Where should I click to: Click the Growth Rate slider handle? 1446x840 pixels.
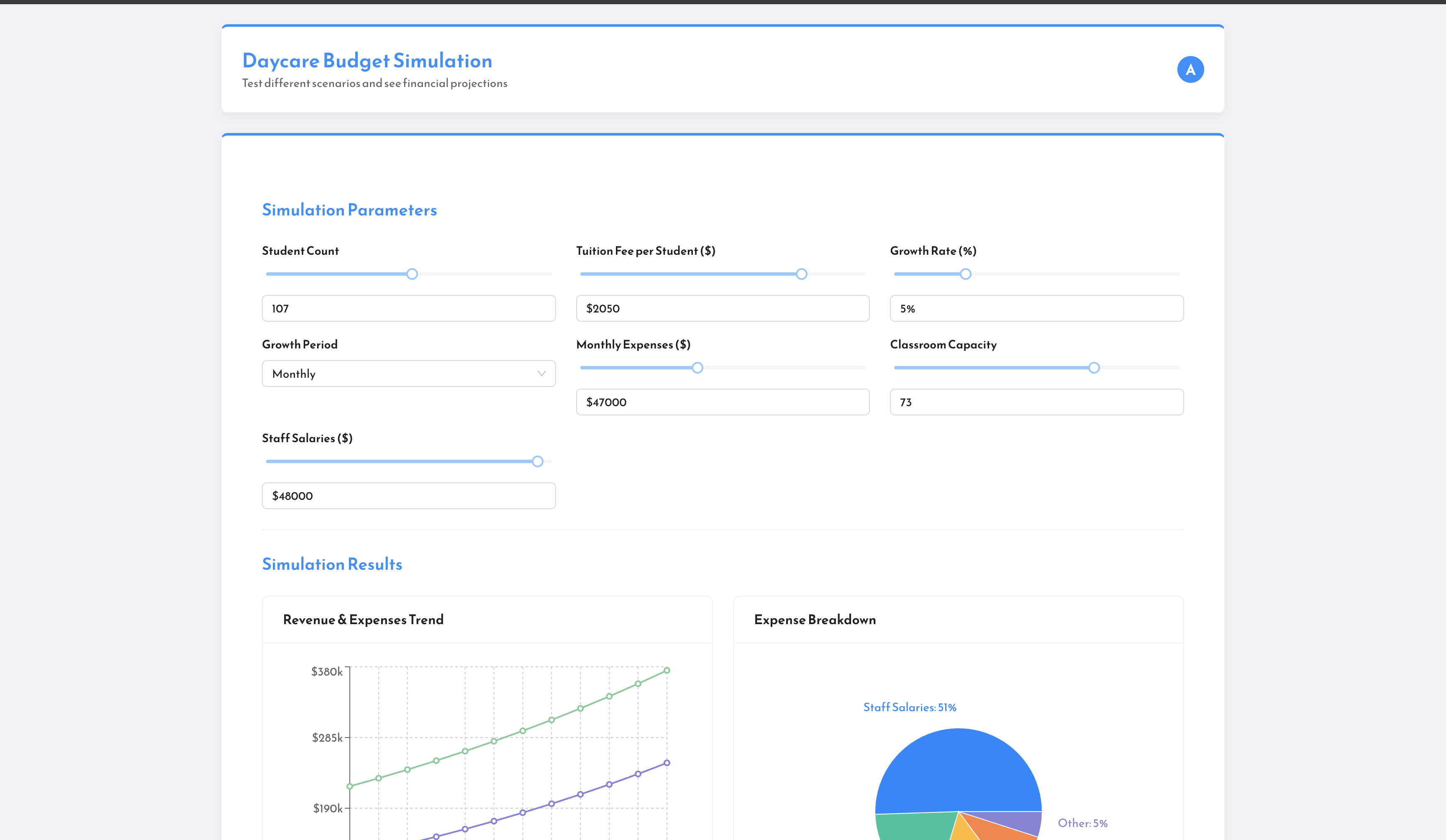pos(966,274)
